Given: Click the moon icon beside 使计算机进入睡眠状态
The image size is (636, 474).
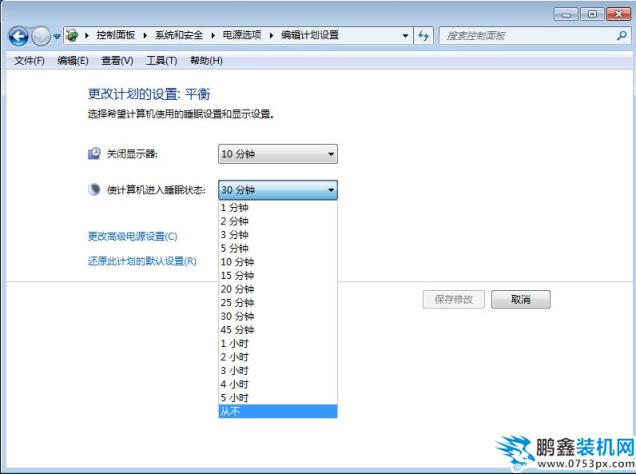Looking at the screenshot, I should pyautogui.click(x=94, y=189).
